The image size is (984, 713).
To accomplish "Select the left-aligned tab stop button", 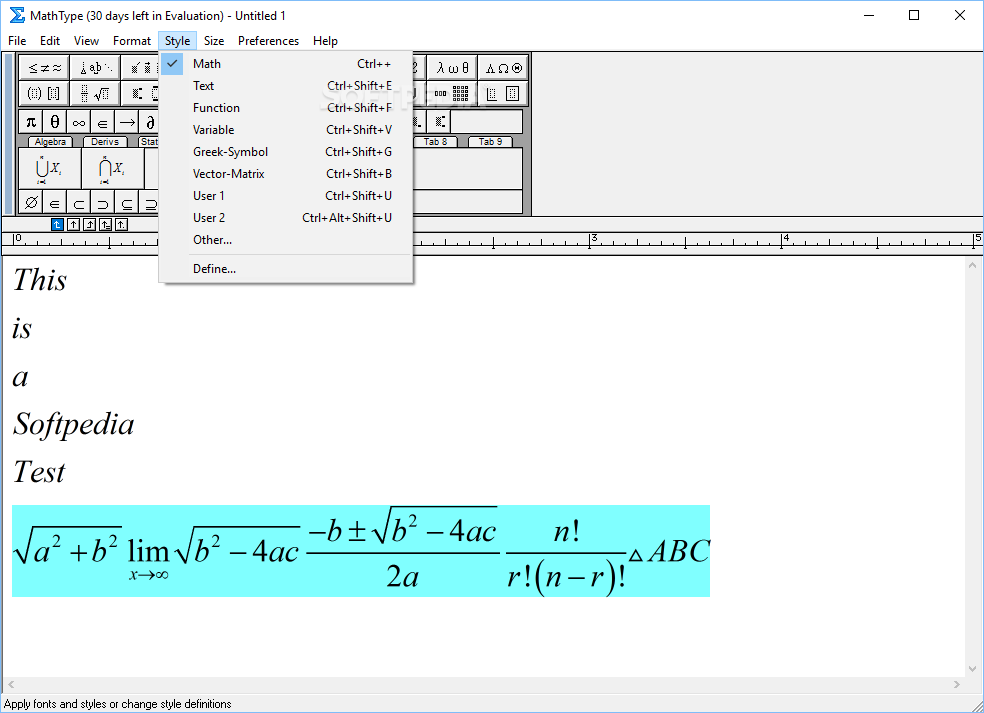I will [x=57, y=224].
